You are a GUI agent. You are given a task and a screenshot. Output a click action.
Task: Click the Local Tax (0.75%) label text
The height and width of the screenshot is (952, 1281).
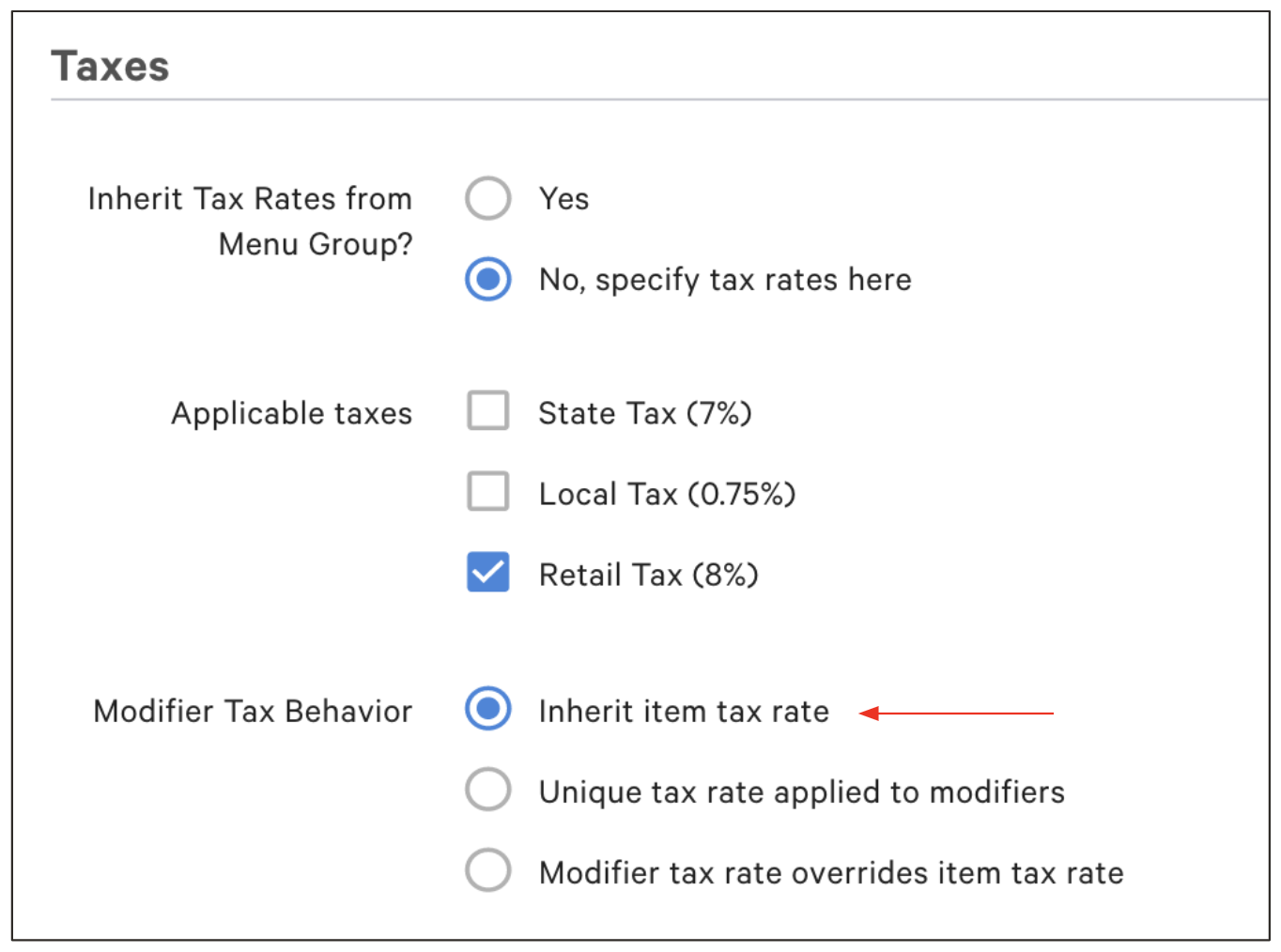[x=667, y=492]
